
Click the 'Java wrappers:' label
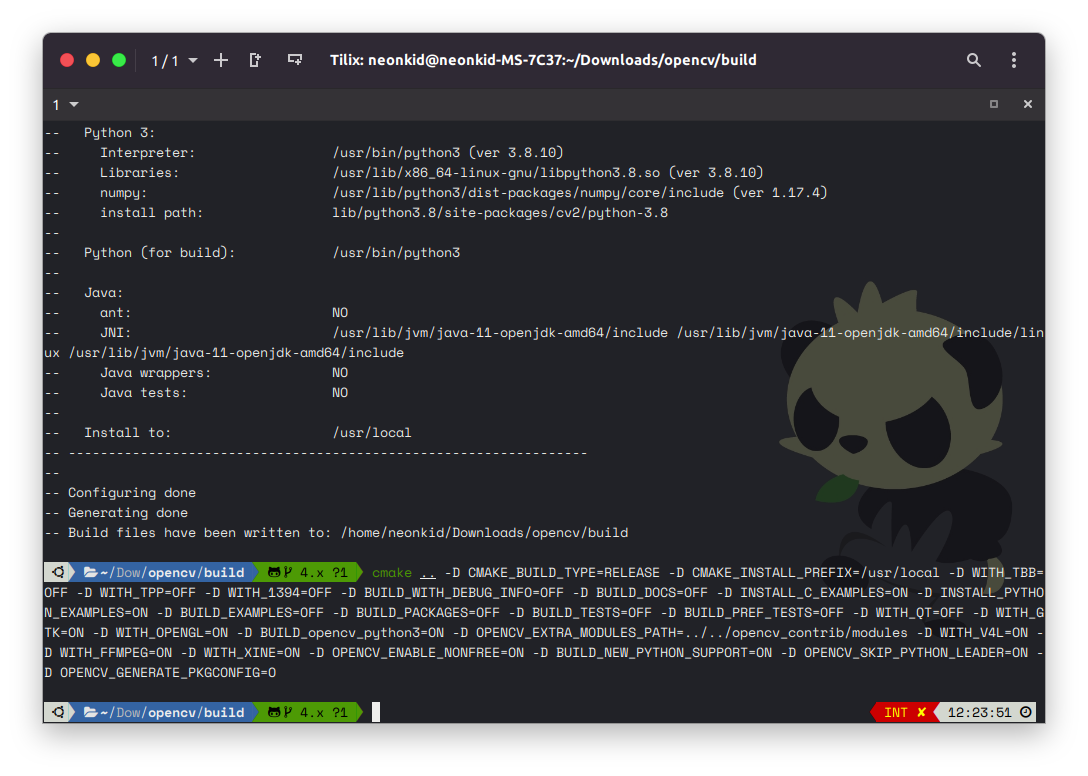click(x=155, y=373)
